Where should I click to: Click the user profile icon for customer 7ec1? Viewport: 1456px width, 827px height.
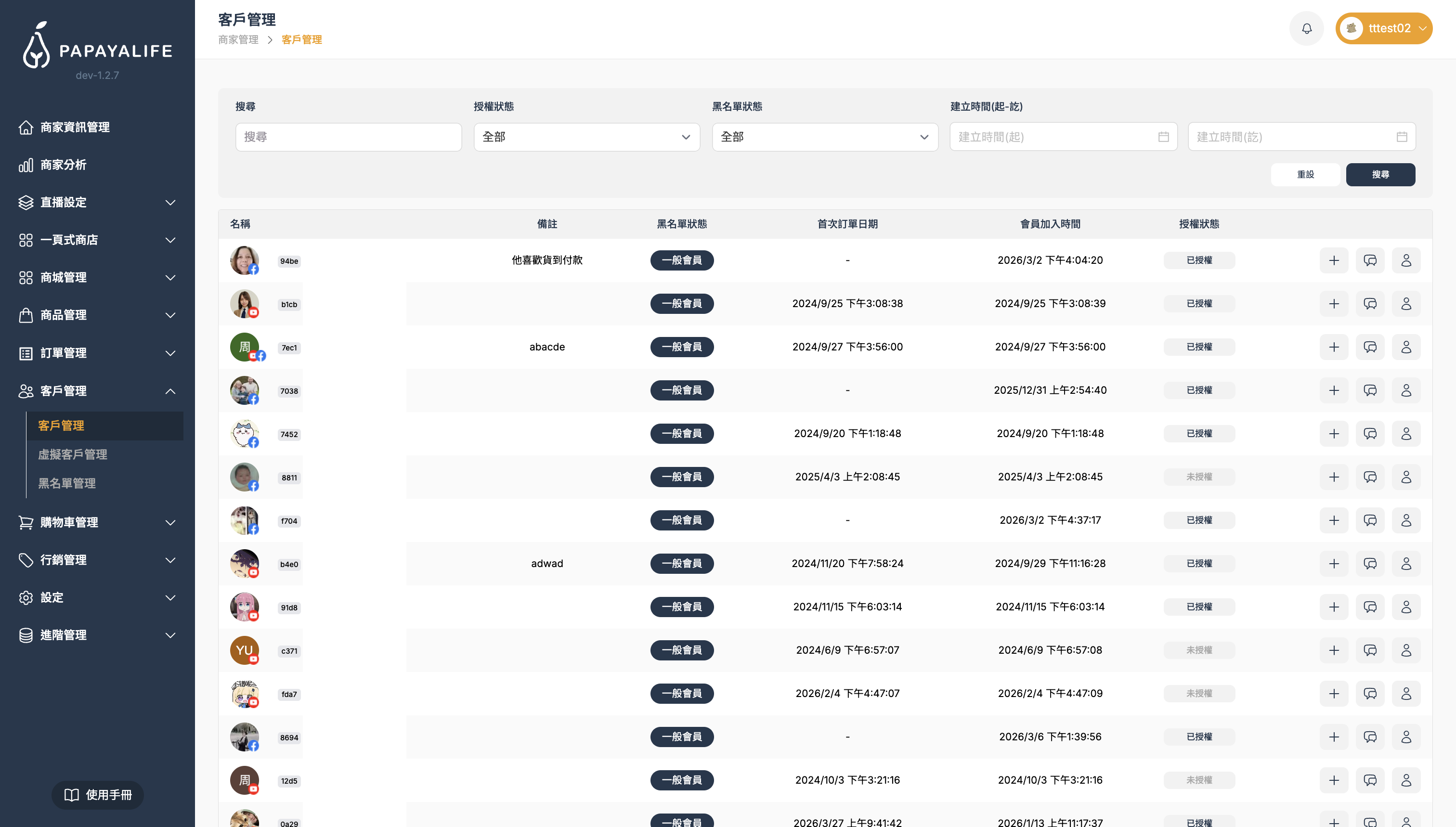click(x=1405, y=347)
